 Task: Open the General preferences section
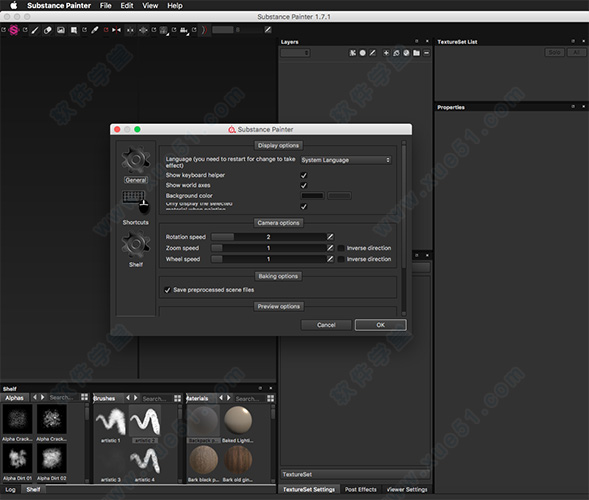pos(136,165)
